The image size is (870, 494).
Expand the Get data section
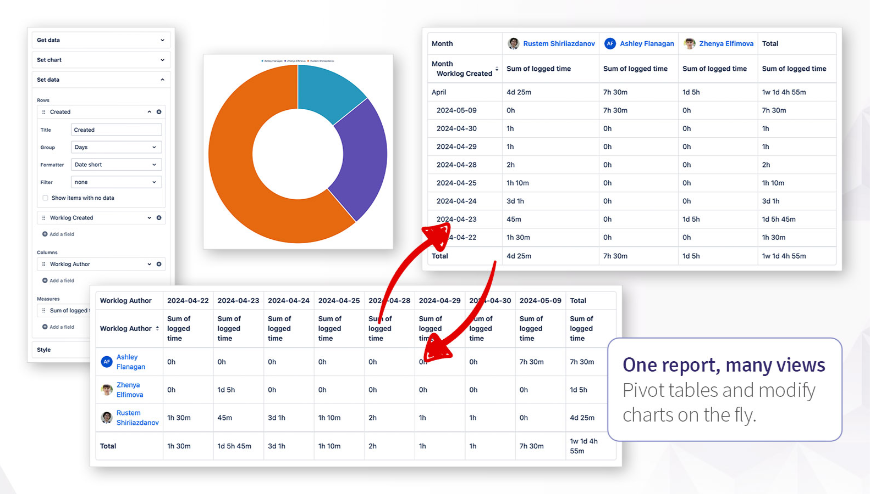click(x=100, y=40)
